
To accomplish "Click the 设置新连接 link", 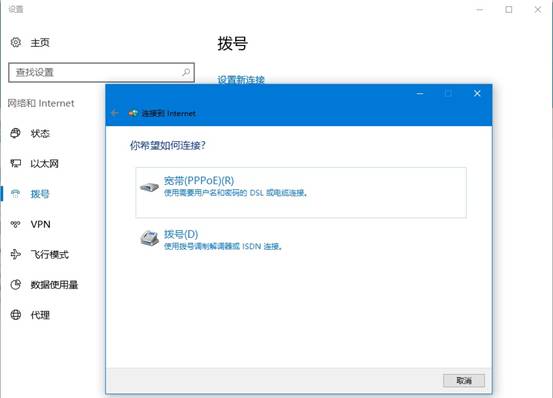I will click(x=241, y=80).
